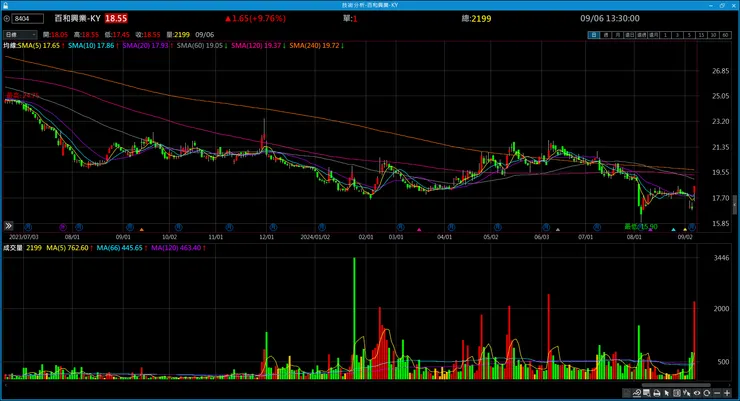Select the 還日 adjusted daily period button
The width and height of the screenshot is (740, 401).
[x=629, y=35]
